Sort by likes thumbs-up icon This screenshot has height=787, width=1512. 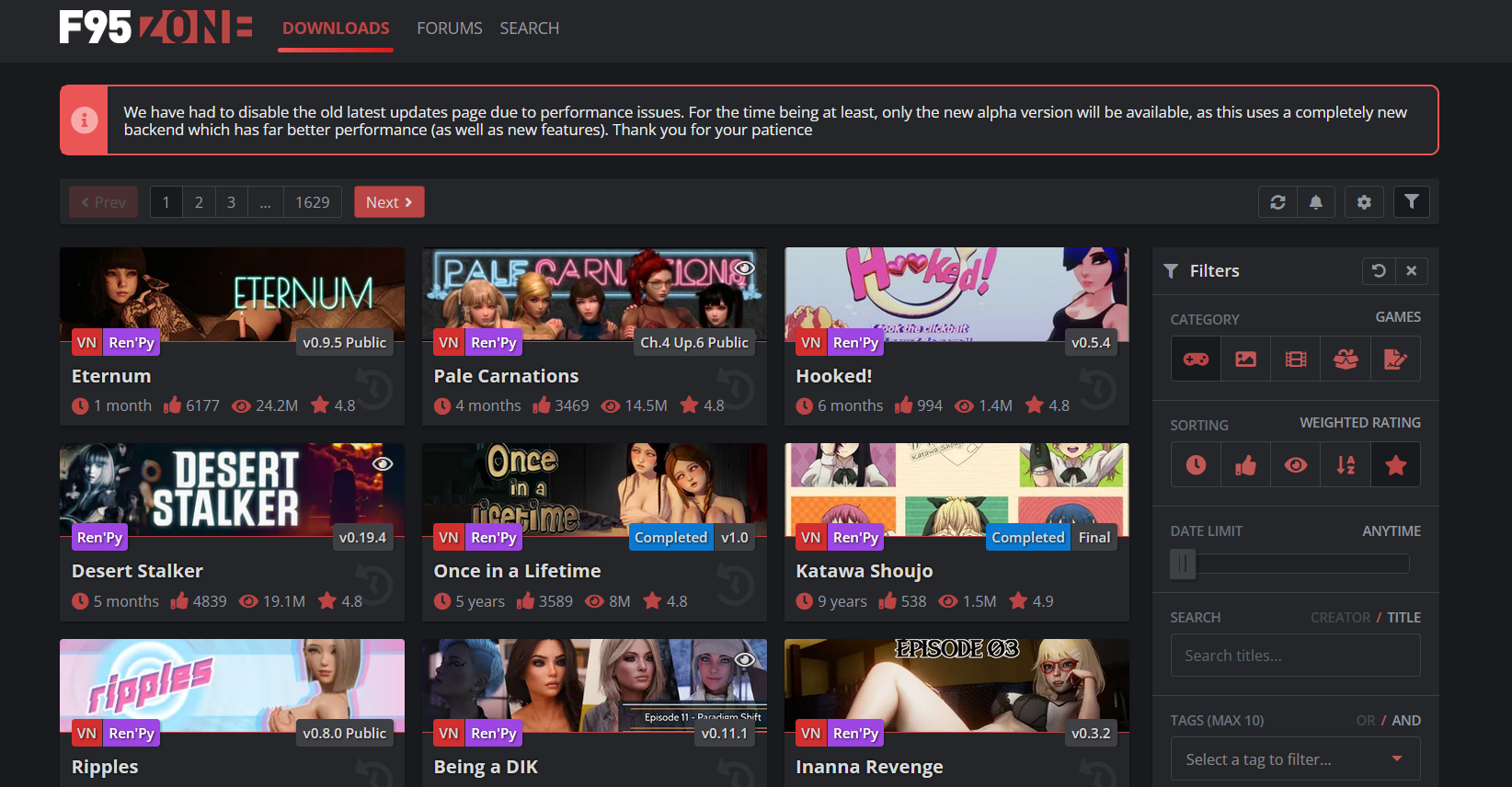point(1245,464)
